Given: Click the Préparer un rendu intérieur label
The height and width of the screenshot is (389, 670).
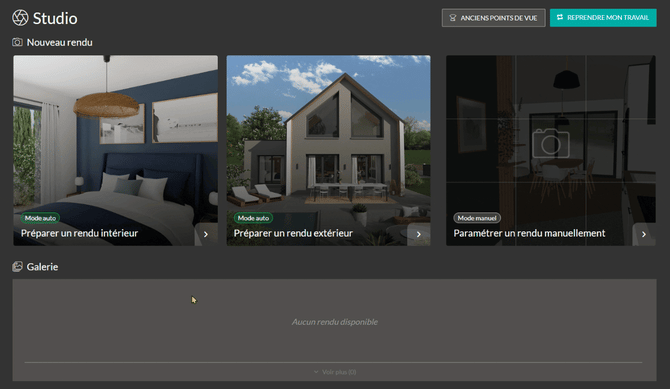Looking at the screenshot, I should point(79,233).
